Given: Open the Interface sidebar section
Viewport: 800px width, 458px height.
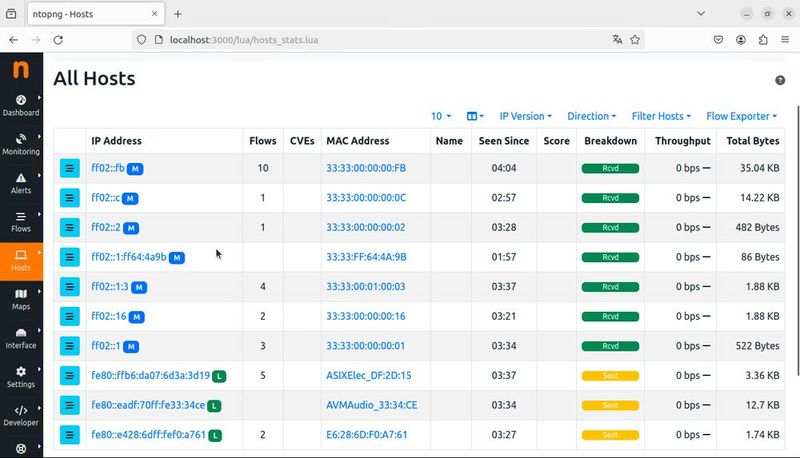Looking at the screenshot, I should pyautogui.click(x=21, y=338).
